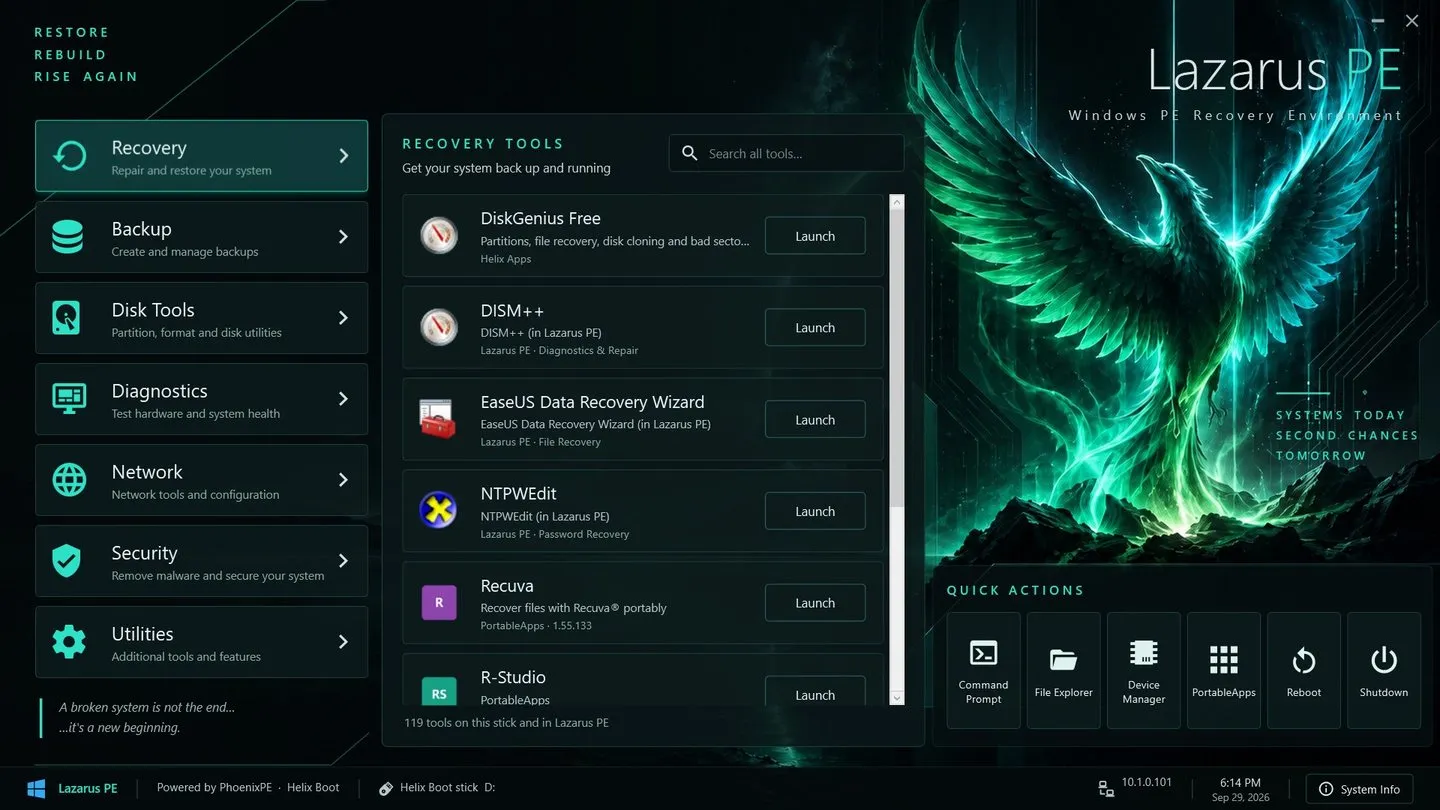Click the DISM++ app icon

[x=439, y=327]
